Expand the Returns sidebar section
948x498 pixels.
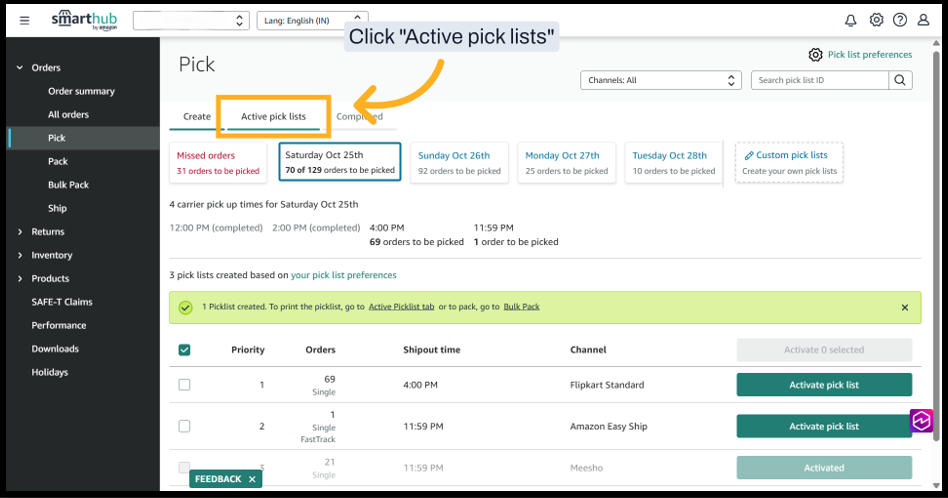click(x=48, y=232)
